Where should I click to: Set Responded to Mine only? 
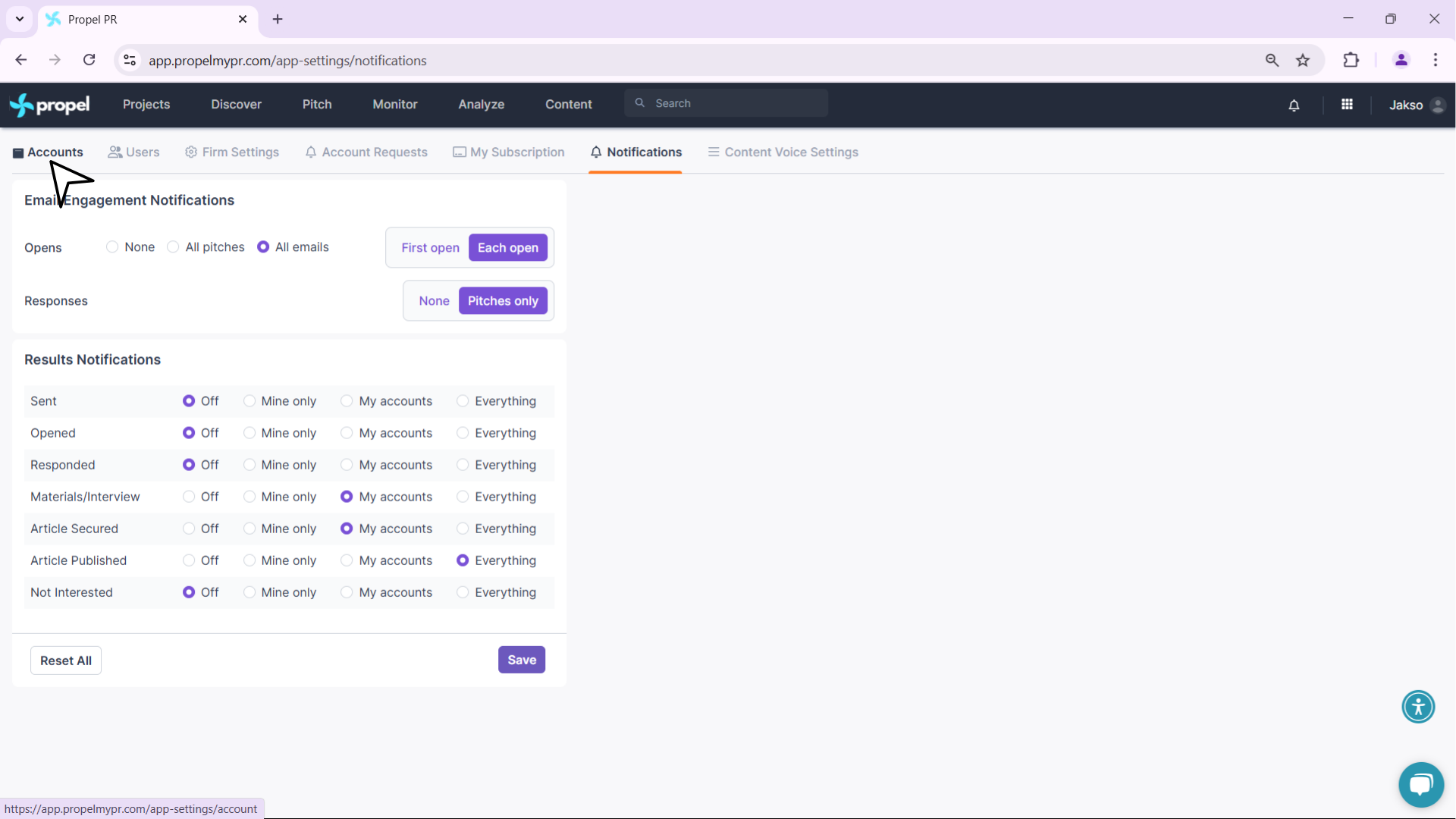(249, 465)
